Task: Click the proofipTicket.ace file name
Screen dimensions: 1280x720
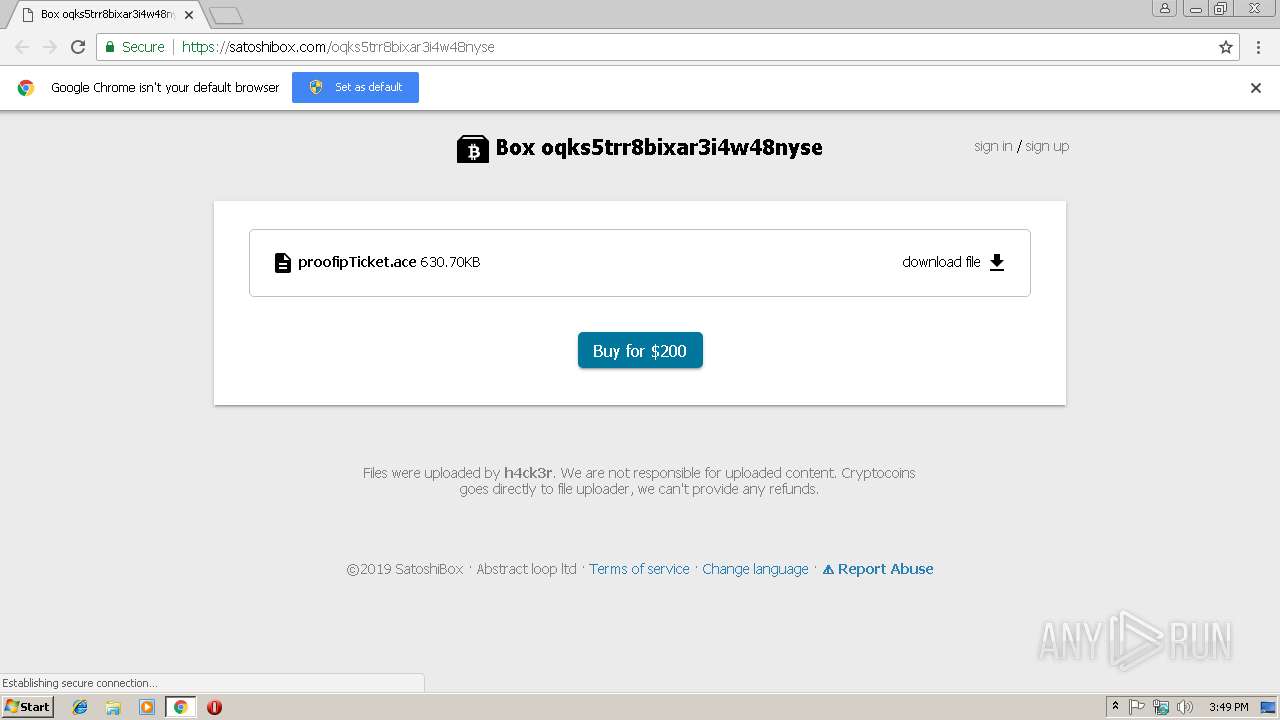Action: [x=357, y=262]
